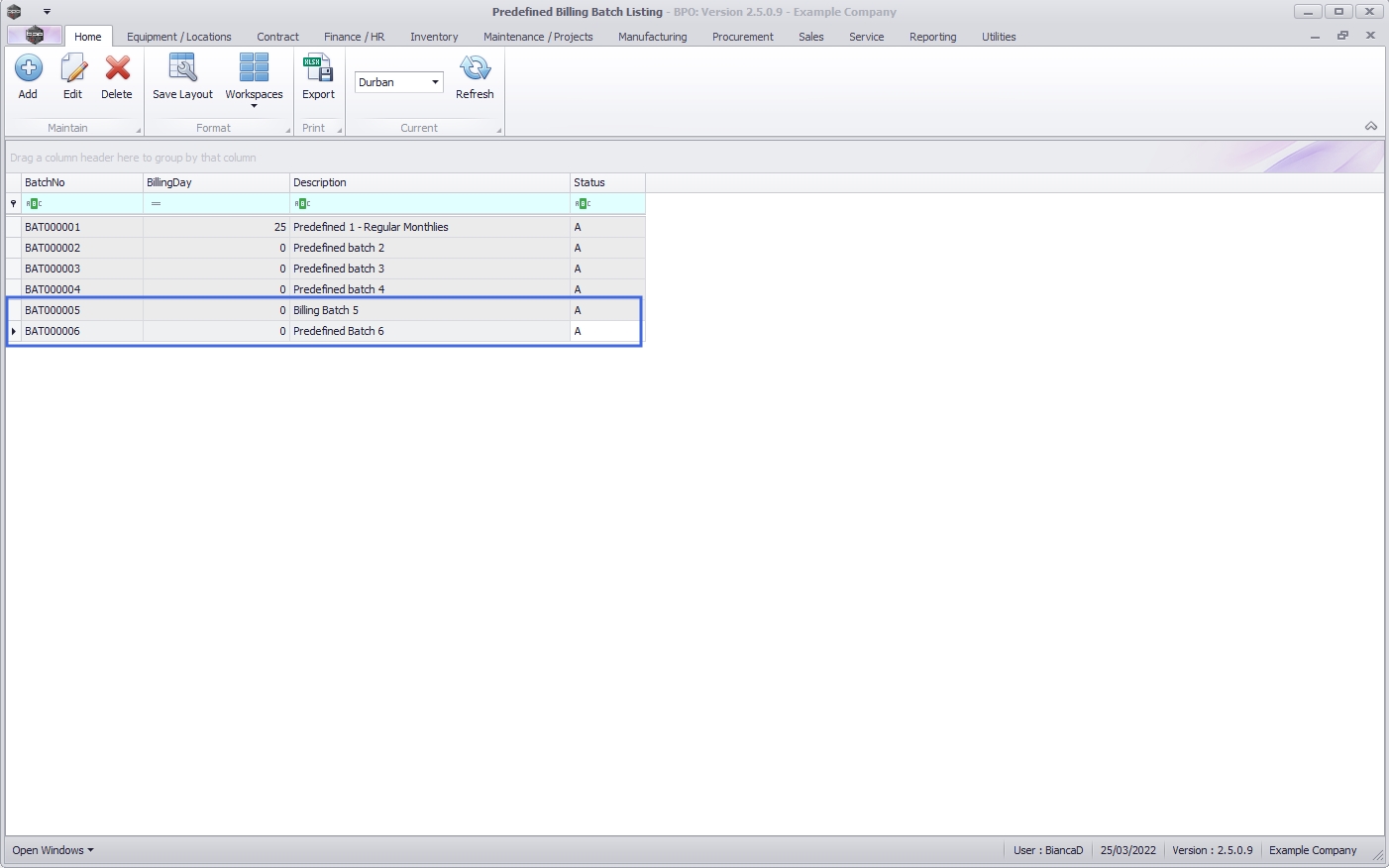Open the Format group dialog launcher
1389x868 pixels.
288,130
